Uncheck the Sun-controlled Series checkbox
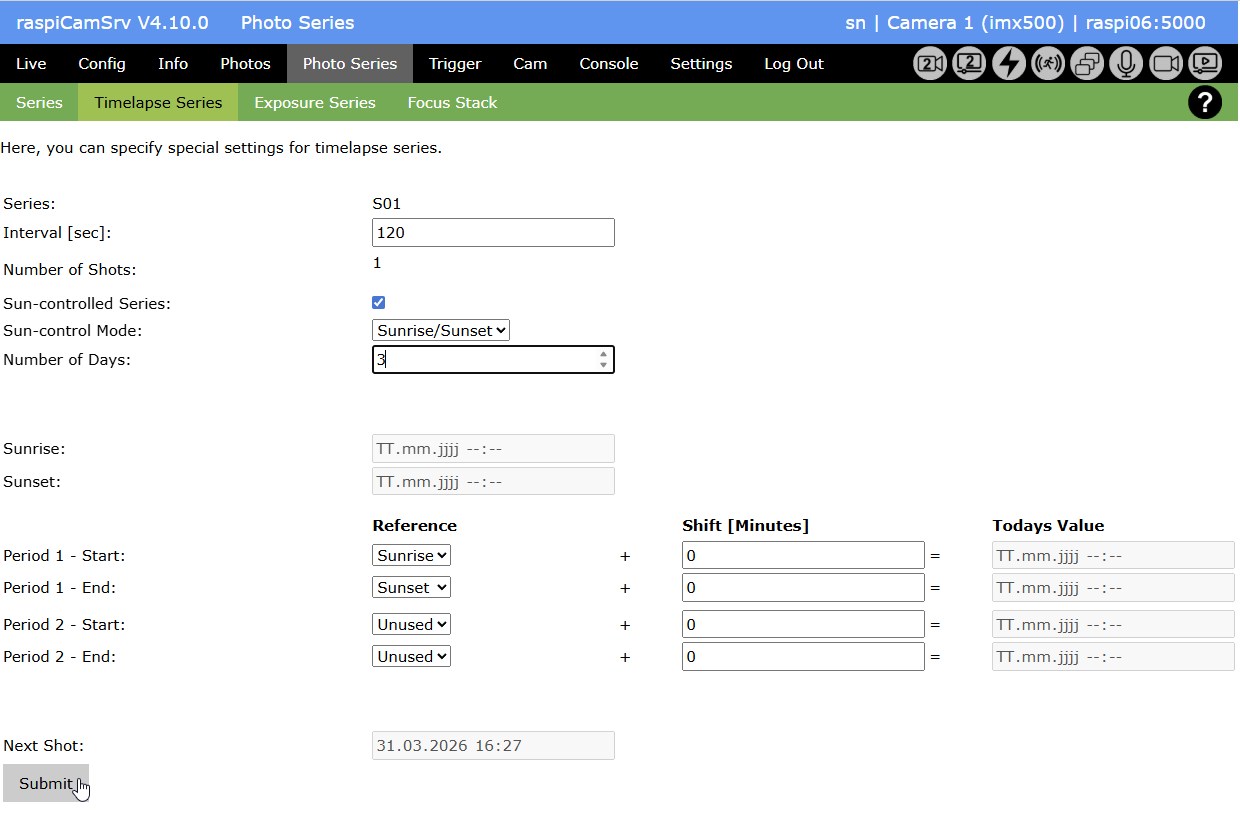 coord(378,303)
